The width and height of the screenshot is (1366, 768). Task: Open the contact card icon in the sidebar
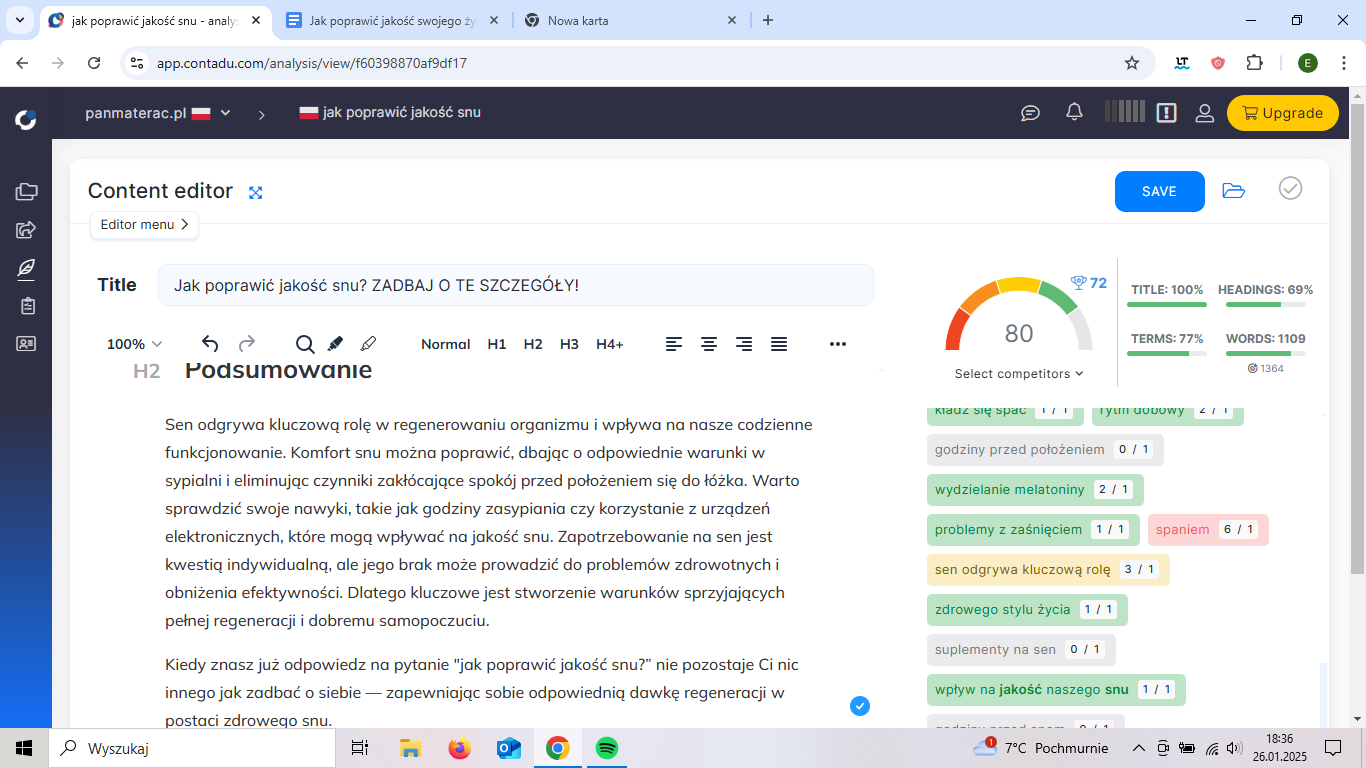tap(26, 344)
